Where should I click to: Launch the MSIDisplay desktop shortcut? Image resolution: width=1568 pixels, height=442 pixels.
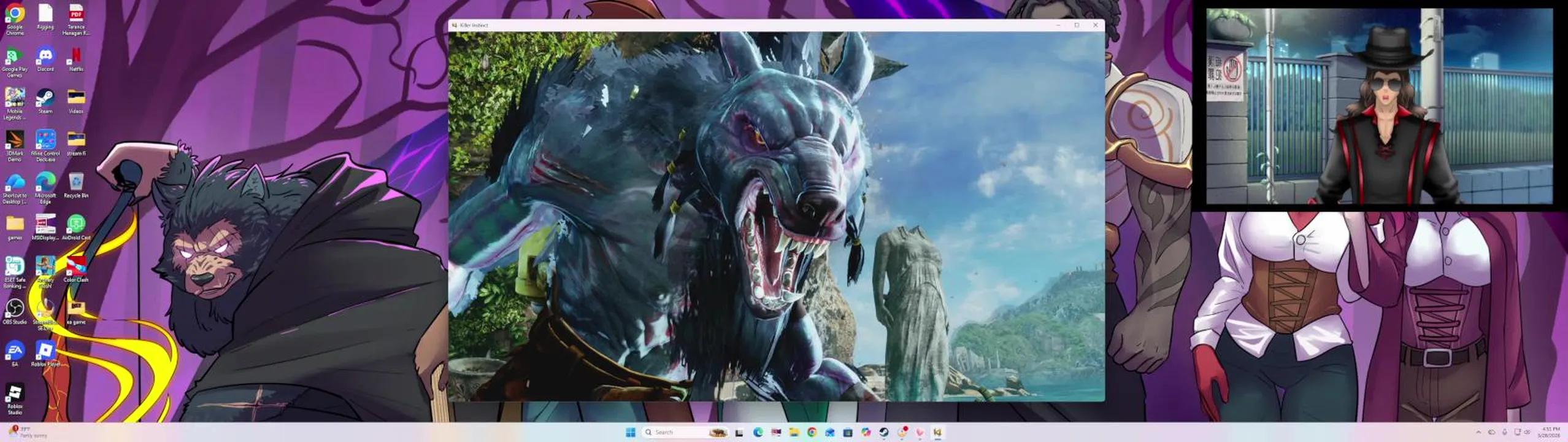click(x=45, y=227)
